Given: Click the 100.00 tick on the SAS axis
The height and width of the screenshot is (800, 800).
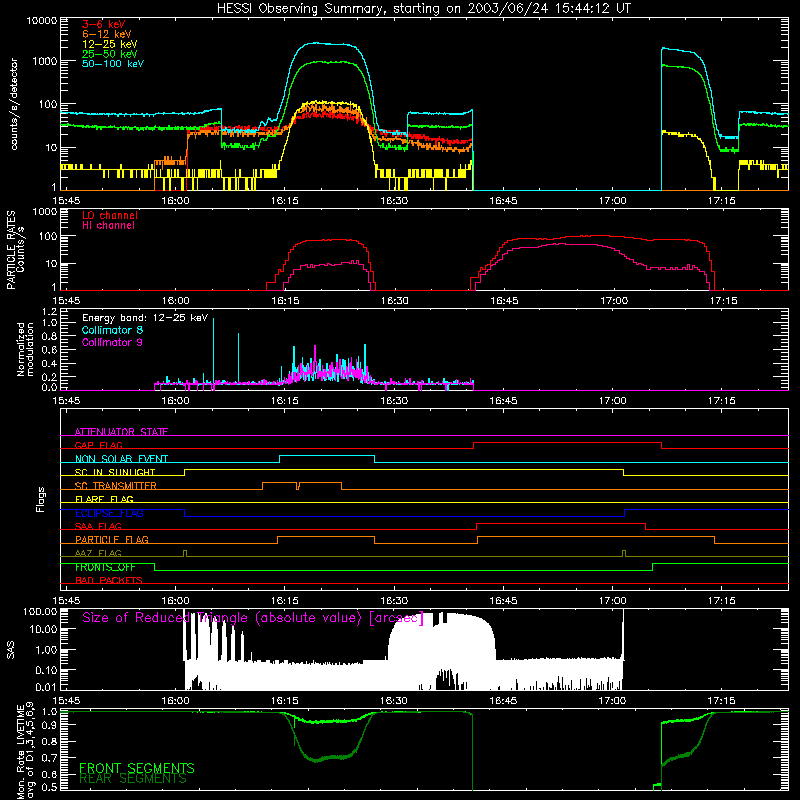Looking at the screenshot, I should 40,612.
